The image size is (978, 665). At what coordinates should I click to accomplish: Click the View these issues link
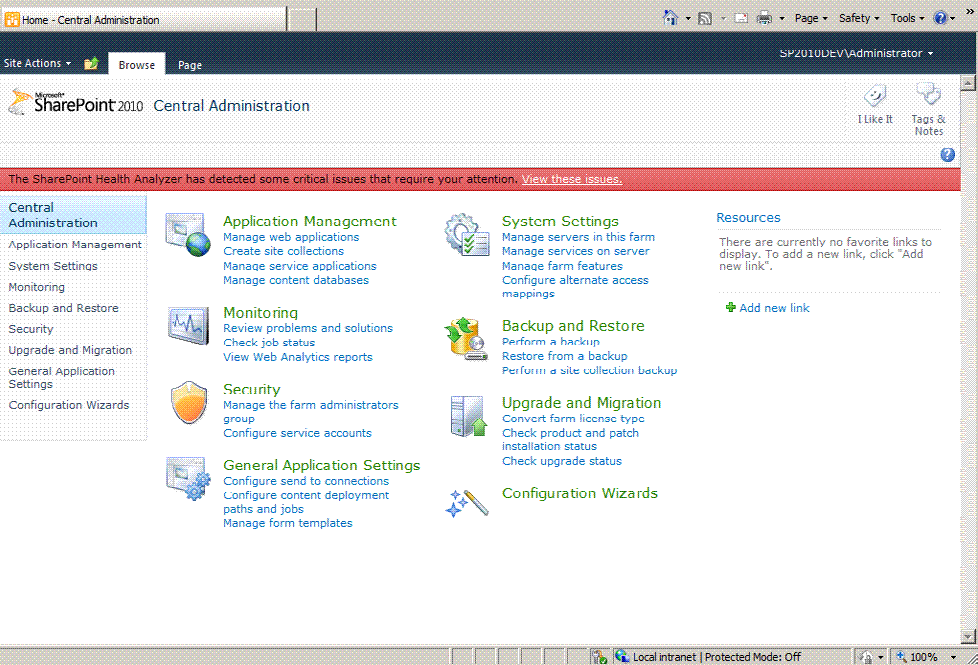click(572, 179)
